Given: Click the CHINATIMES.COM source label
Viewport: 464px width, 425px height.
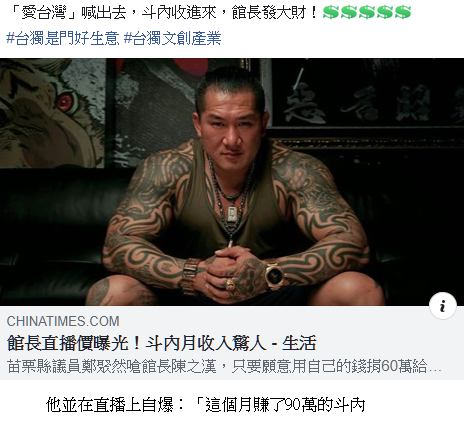Looking at the screenshot, I should (63, 321).
